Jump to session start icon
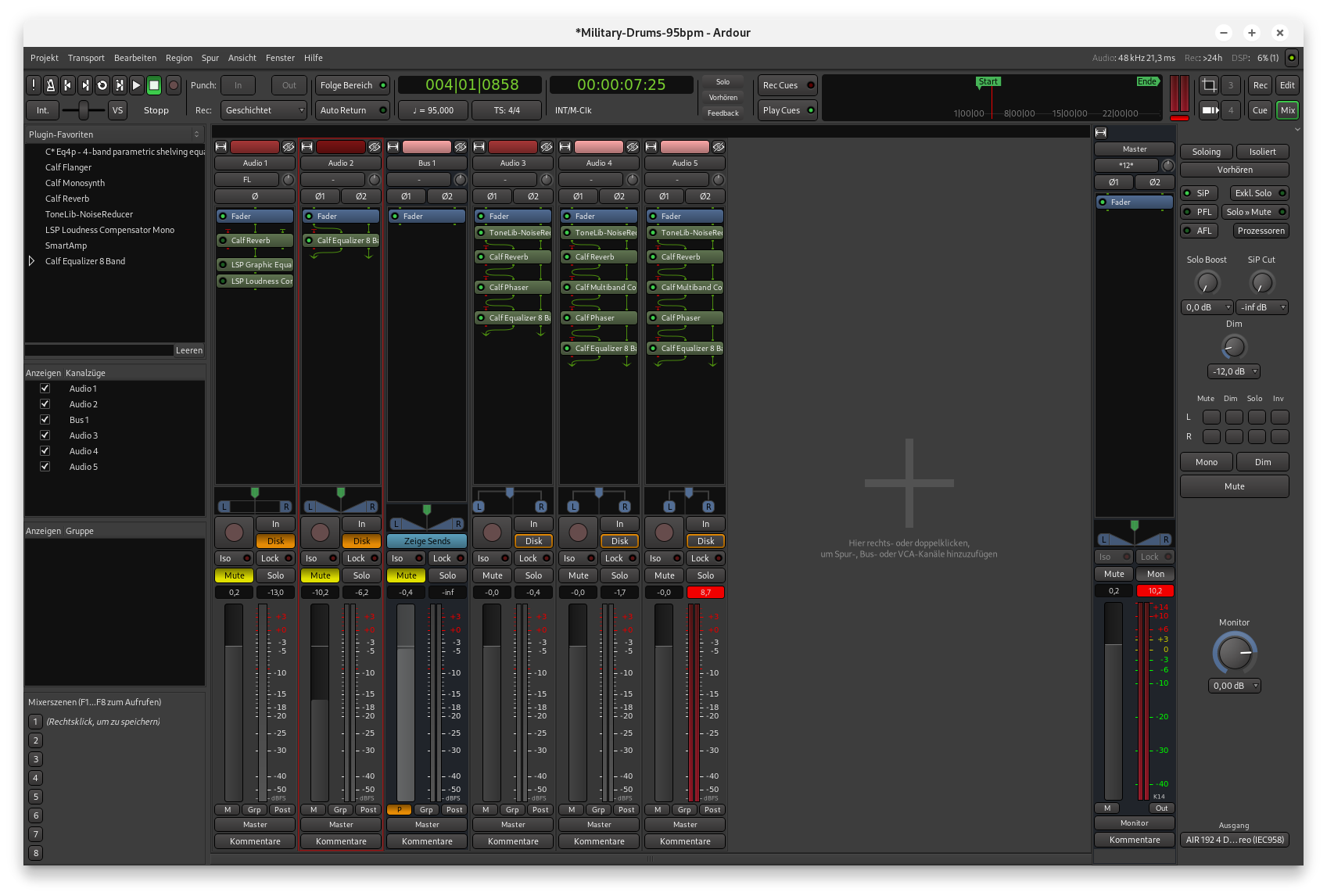The image size is (1327, 896). pyautogui.click(x=68, y=85)
